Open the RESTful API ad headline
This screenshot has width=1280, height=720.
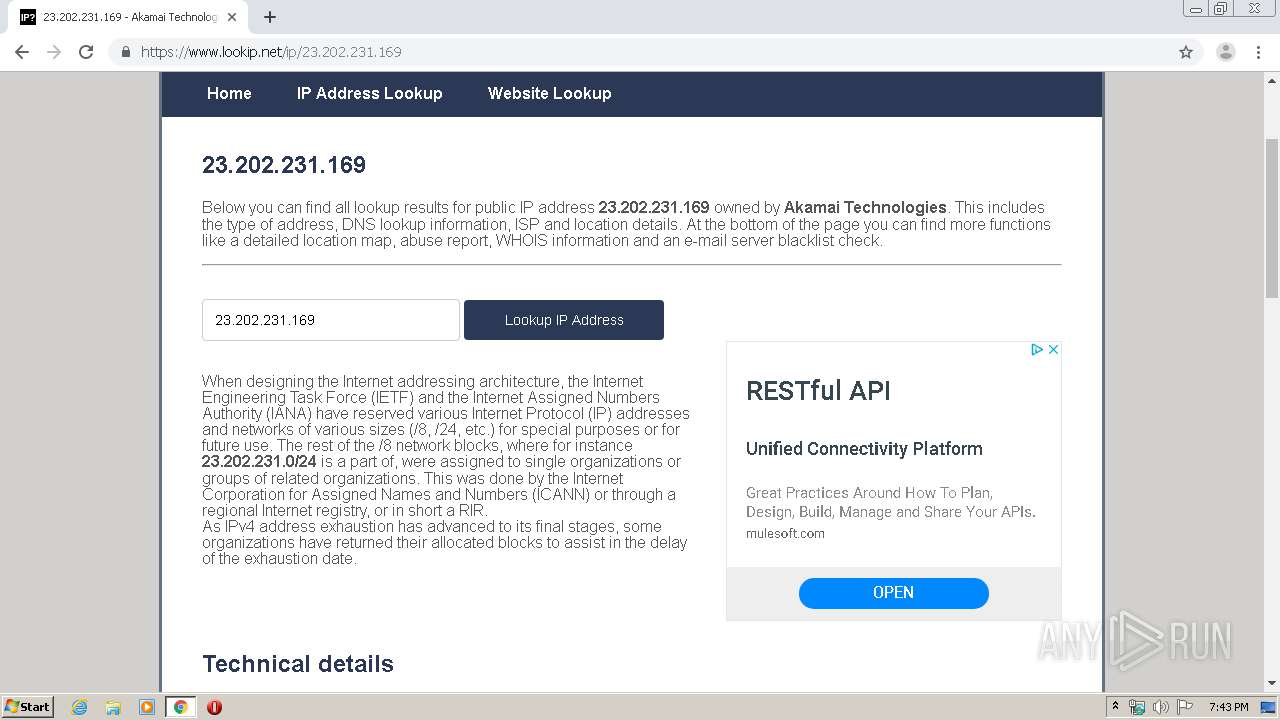coord(818,391)
